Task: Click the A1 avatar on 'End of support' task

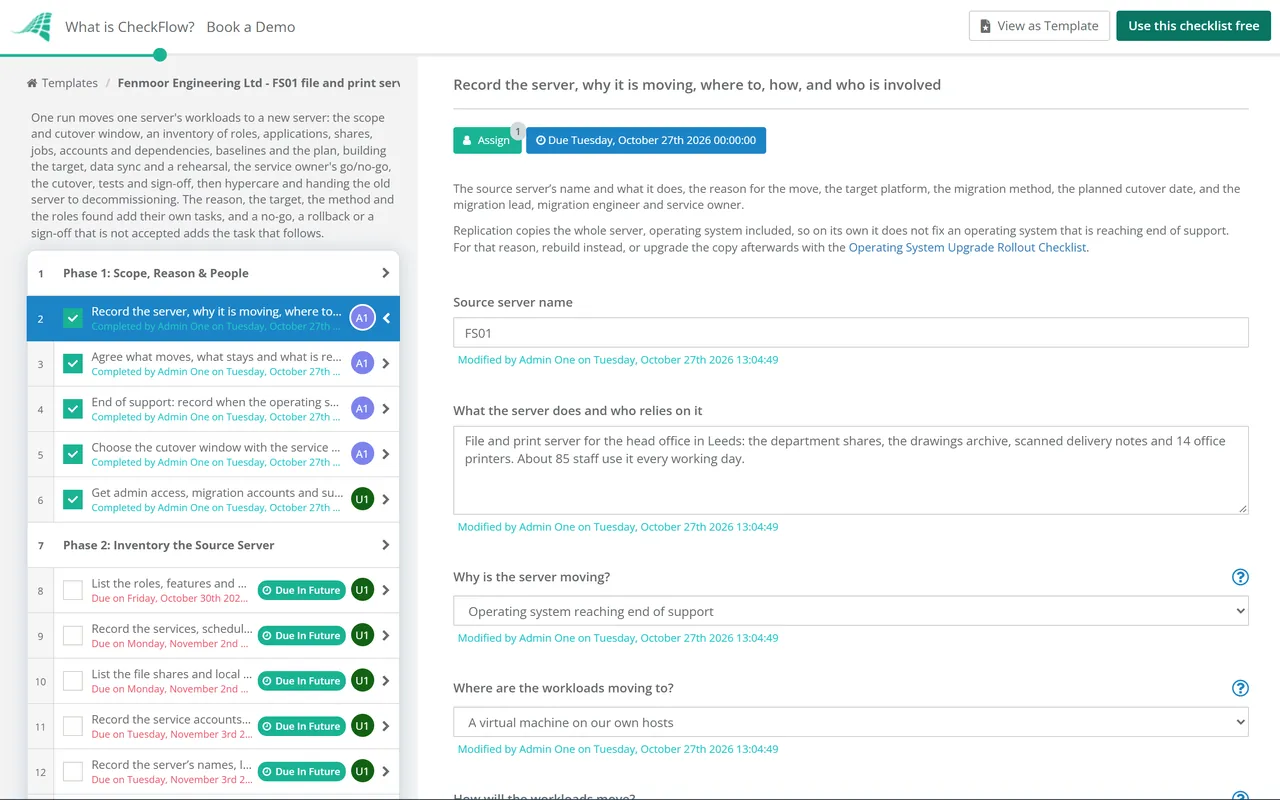Action: tap(362, 409)
